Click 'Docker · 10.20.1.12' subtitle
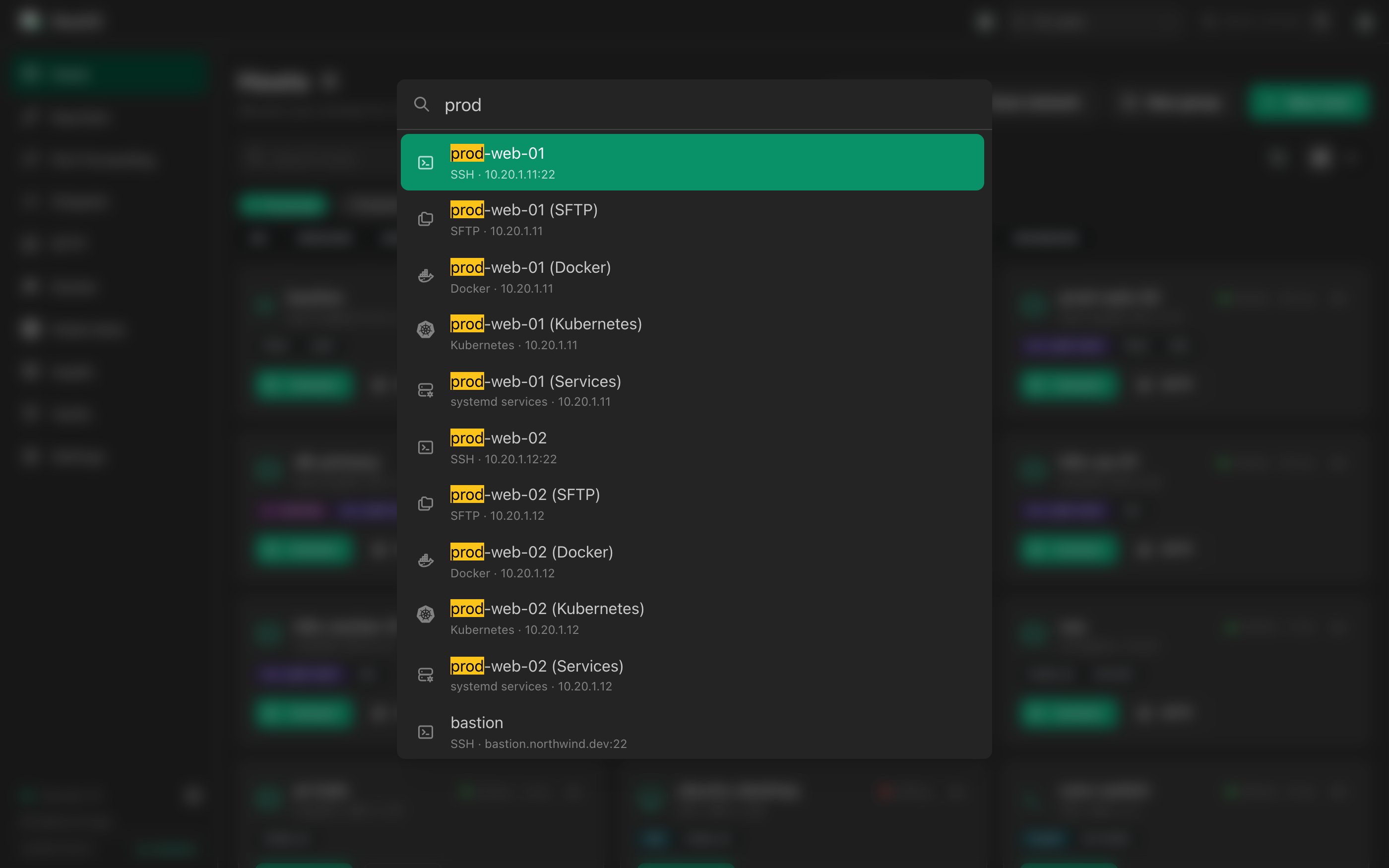This screenshot has width=1389, height=868. point(502,573)
